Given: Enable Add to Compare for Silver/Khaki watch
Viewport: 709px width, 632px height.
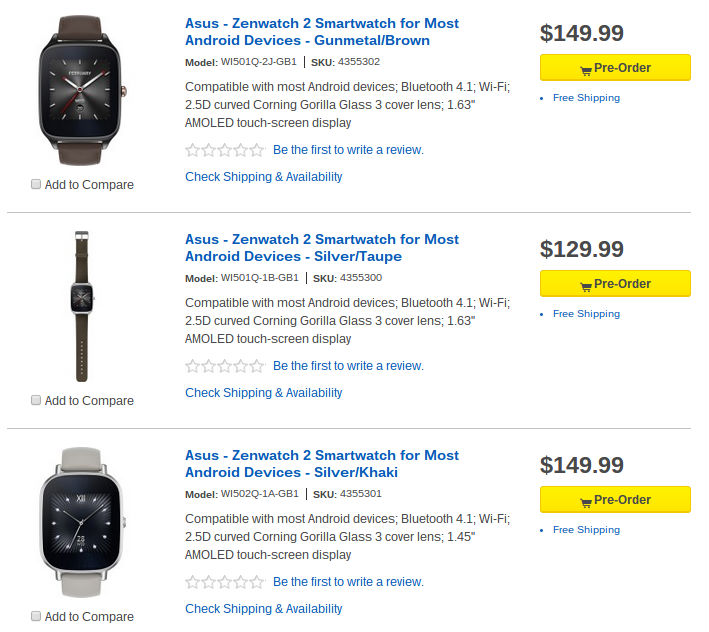Looking at the screenshot, I should pyautogui.click(x=37, y=616).
